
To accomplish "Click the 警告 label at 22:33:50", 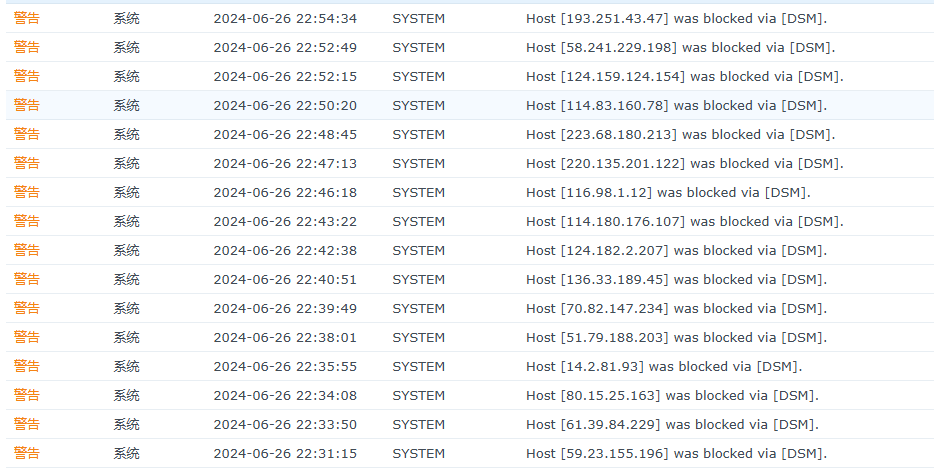I will point(27,424).
